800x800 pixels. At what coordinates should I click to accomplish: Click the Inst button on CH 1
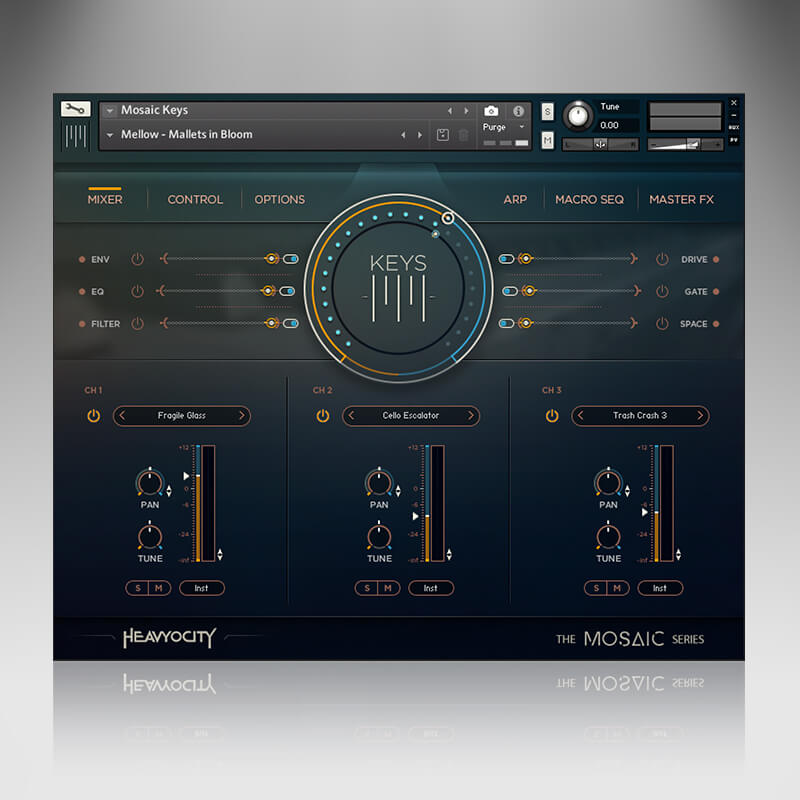click(203, 588)
